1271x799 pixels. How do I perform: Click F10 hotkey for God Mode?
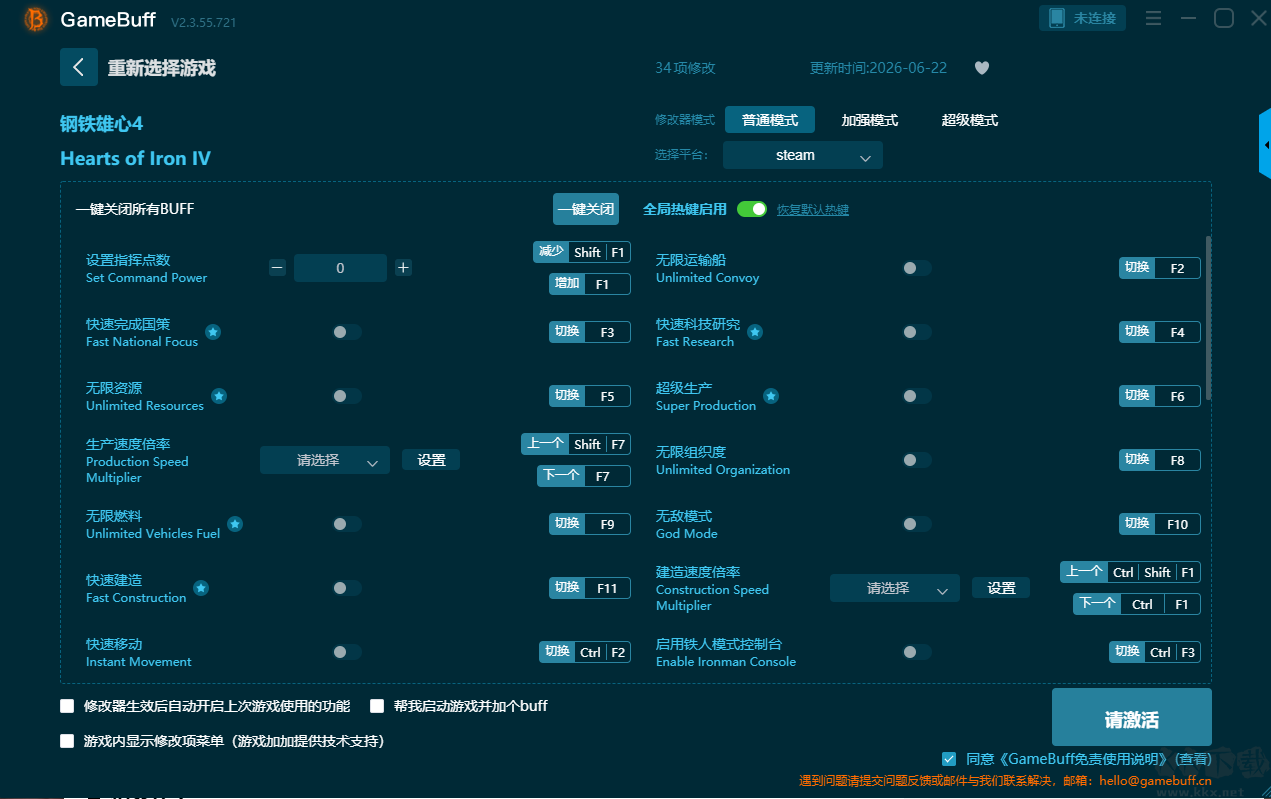pos(1160,524)
